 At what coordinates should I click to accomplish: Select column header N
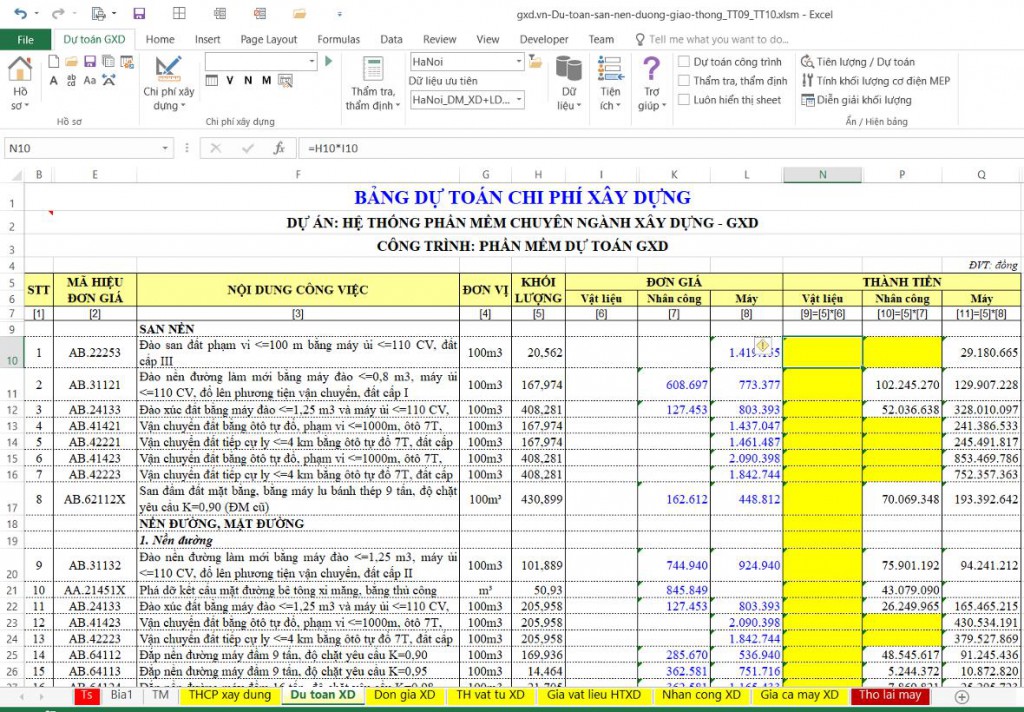pos(822,174)
